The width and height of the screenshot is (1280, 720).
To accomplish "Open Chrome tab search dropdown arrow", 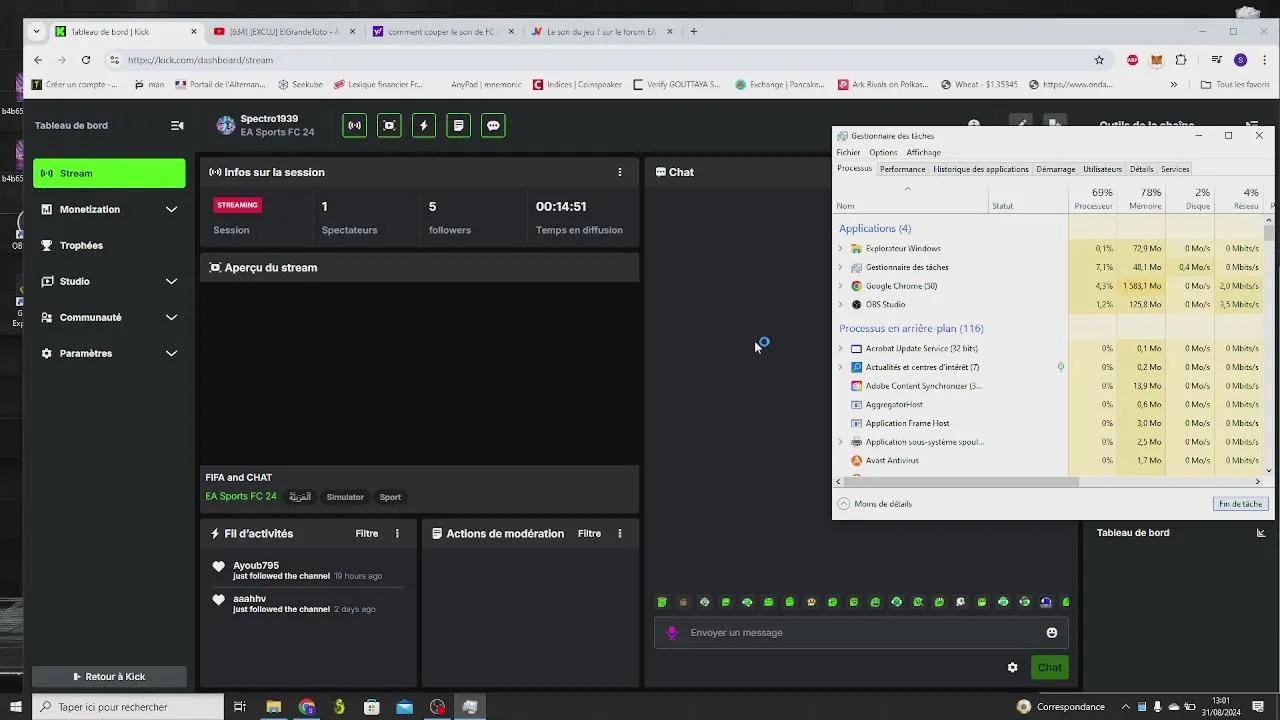I will (37, 31).
